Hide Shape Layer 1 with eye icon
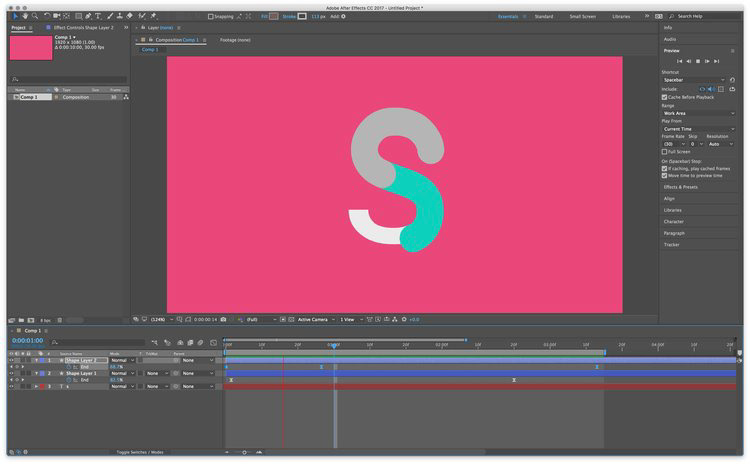This screenshot has height=464, width=750. pos(11,373)
